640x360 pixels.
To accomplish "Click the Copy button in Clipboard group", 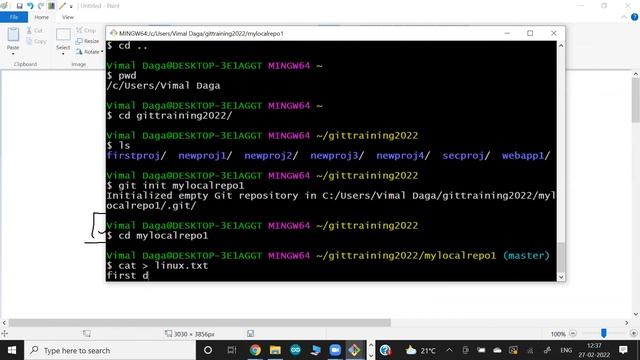I will tap(36, 41).
